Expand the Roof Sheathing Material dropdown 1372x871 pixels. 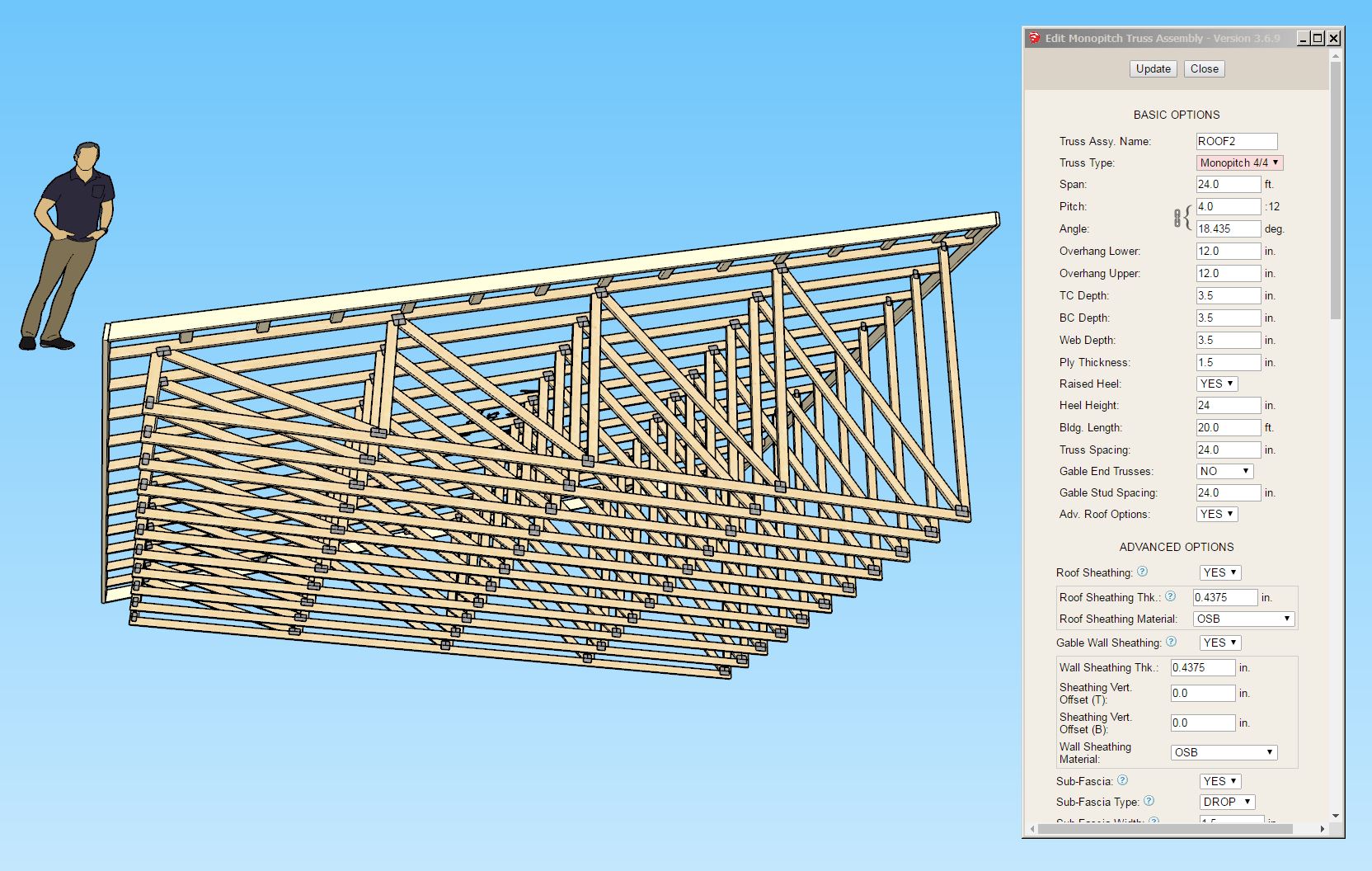pyautogui.click(x=1243, y=619)
